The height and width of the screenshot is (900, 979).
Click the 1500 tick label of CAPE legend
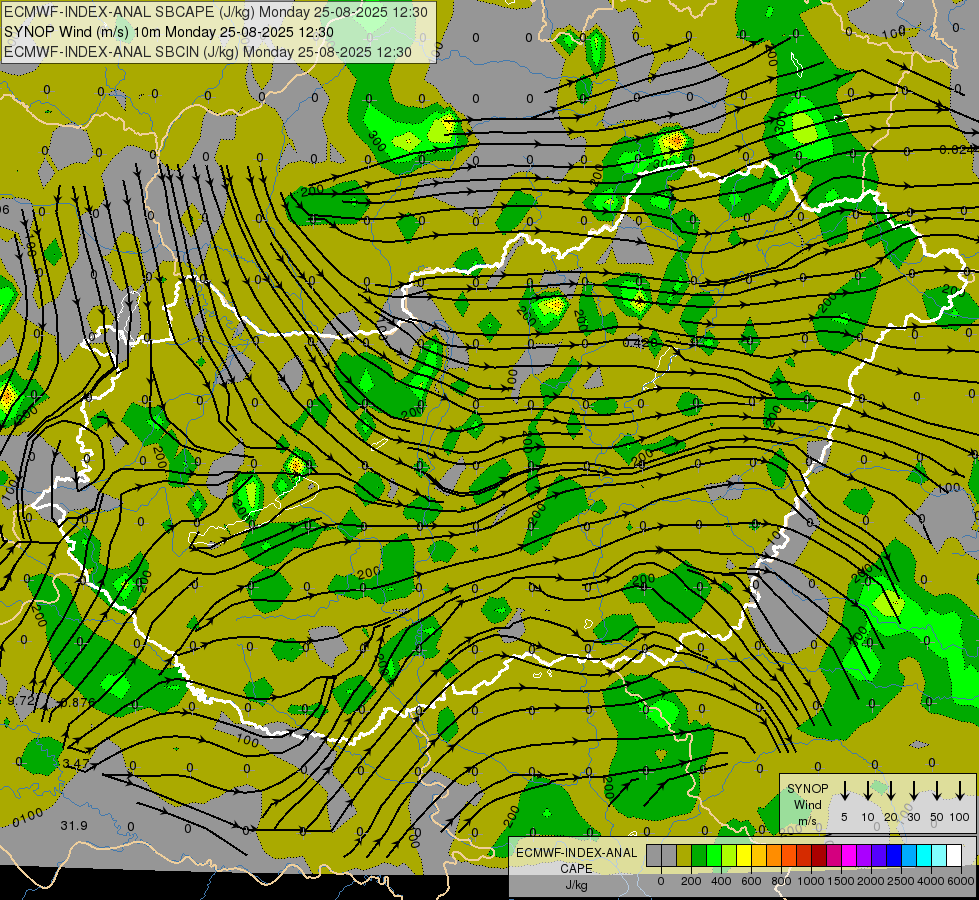click(x=841, y=881)
